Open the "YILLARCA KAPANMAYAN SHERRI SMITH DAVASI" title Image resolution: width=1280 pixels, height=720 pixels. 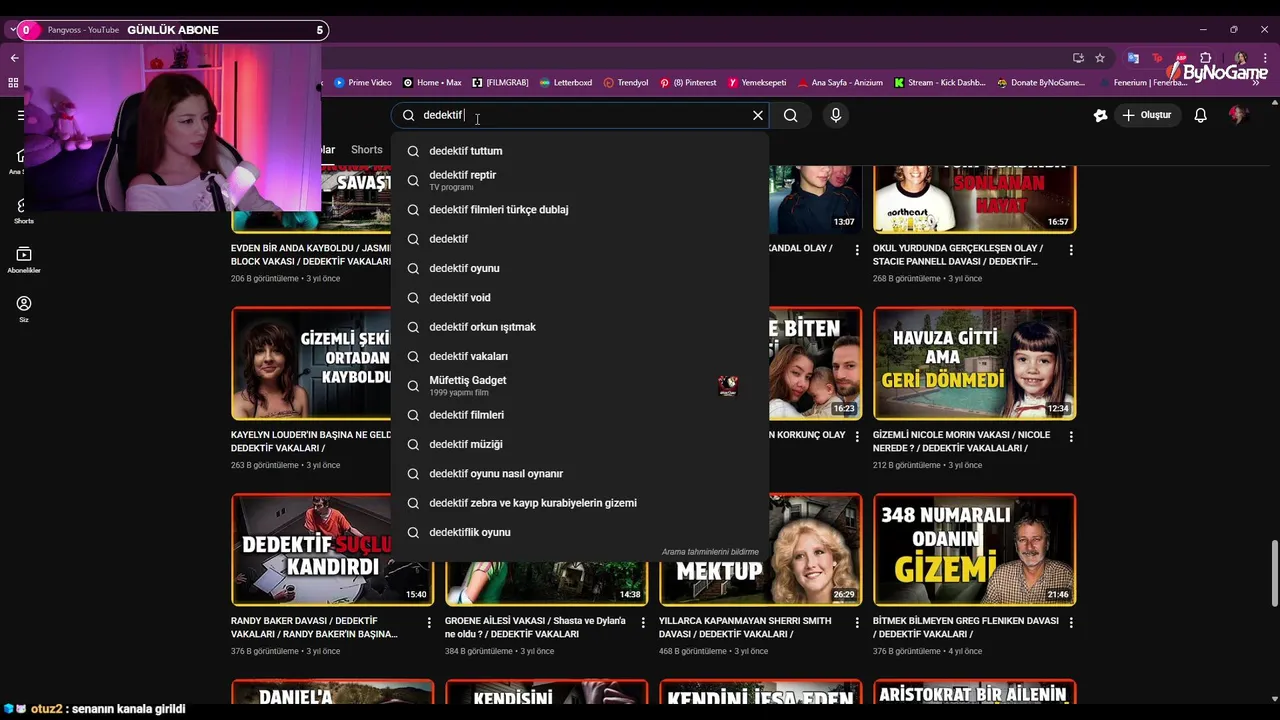point(746,627)
